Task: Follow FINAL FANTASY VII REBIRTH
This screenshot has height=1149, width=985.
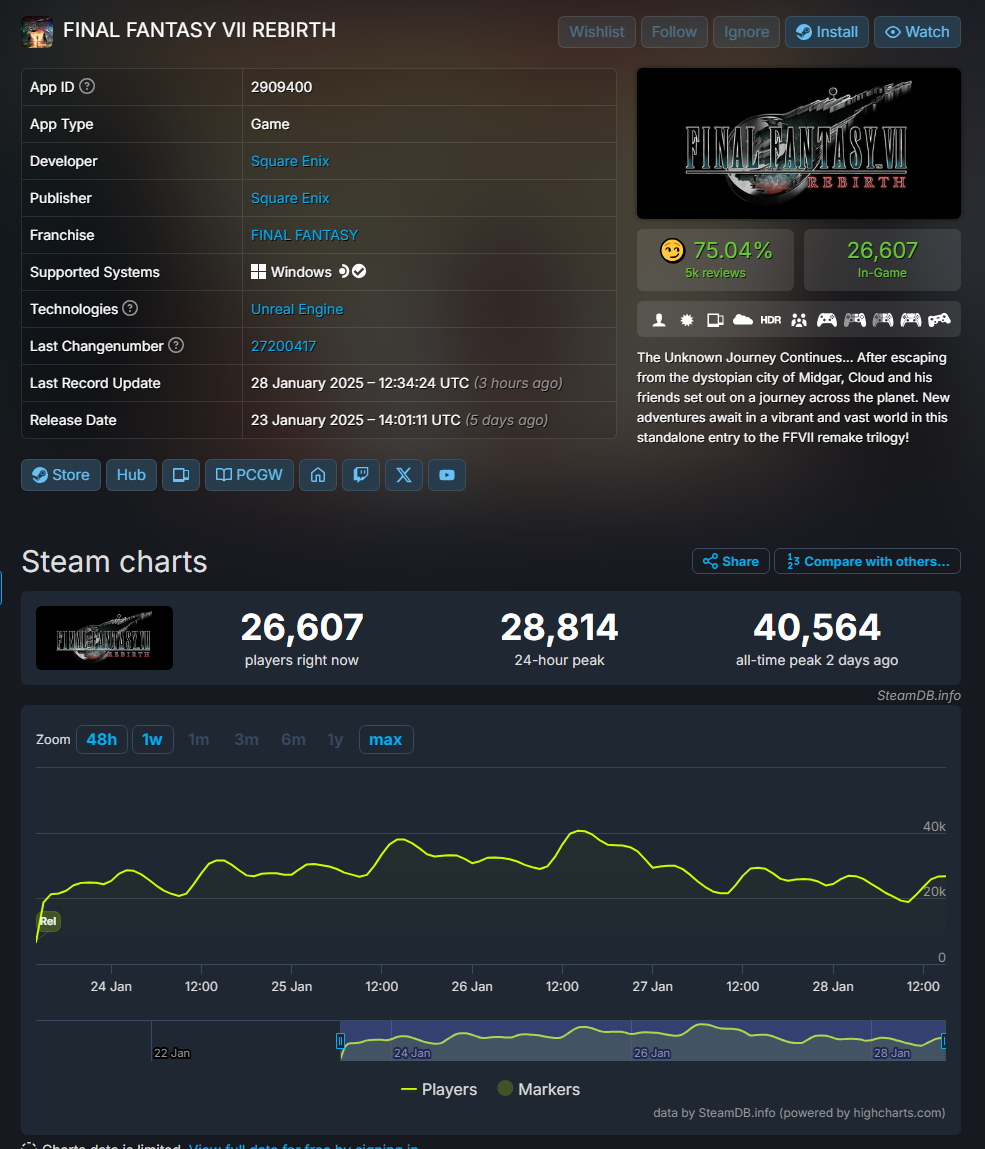Action: pos(674,32)
